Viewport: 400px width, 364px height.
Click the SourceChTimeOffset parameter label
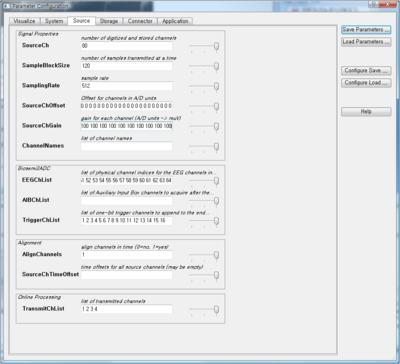coord(50,274)
